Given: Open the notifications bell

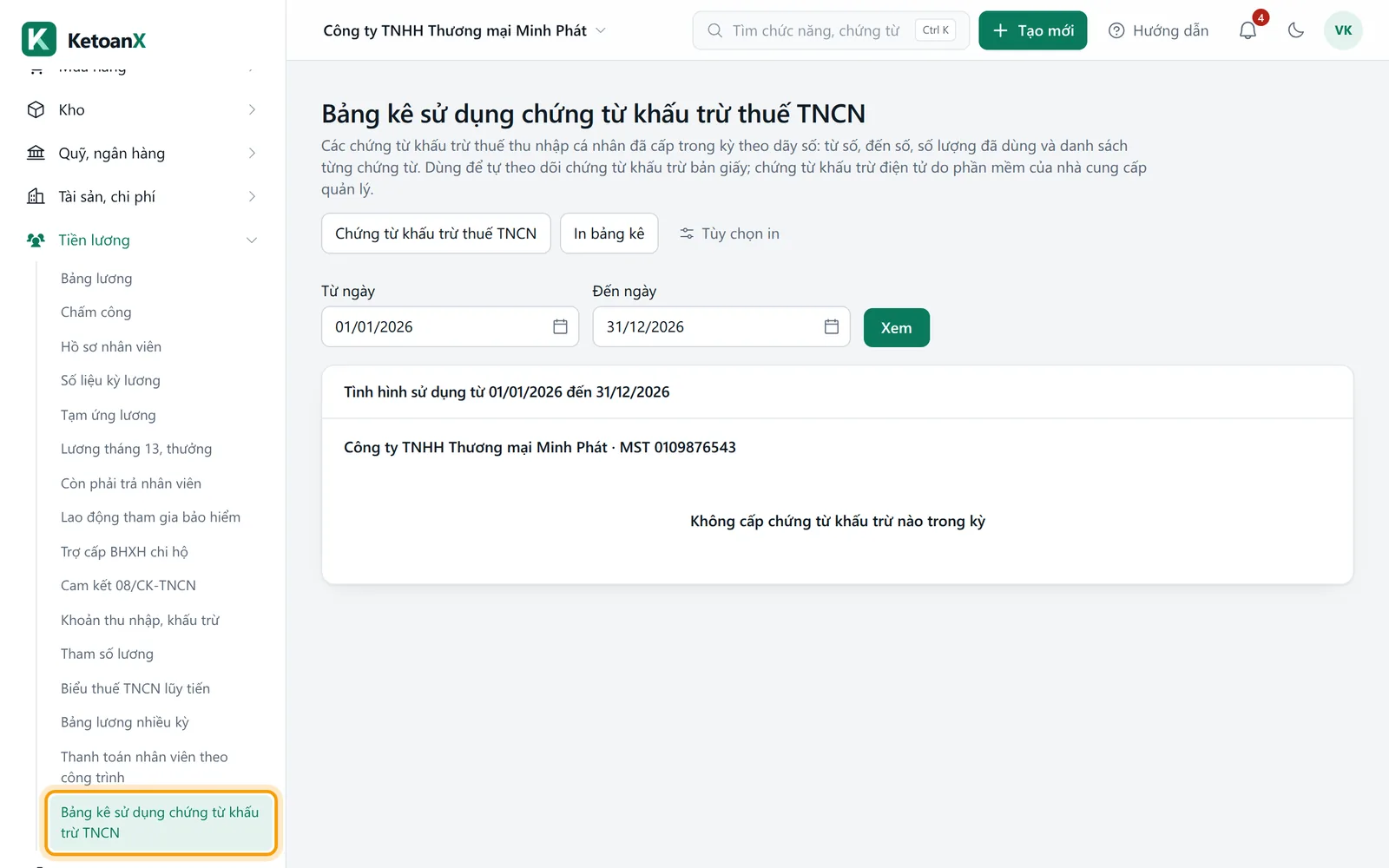Looking at the screenshot, I should pos(1247,30).
